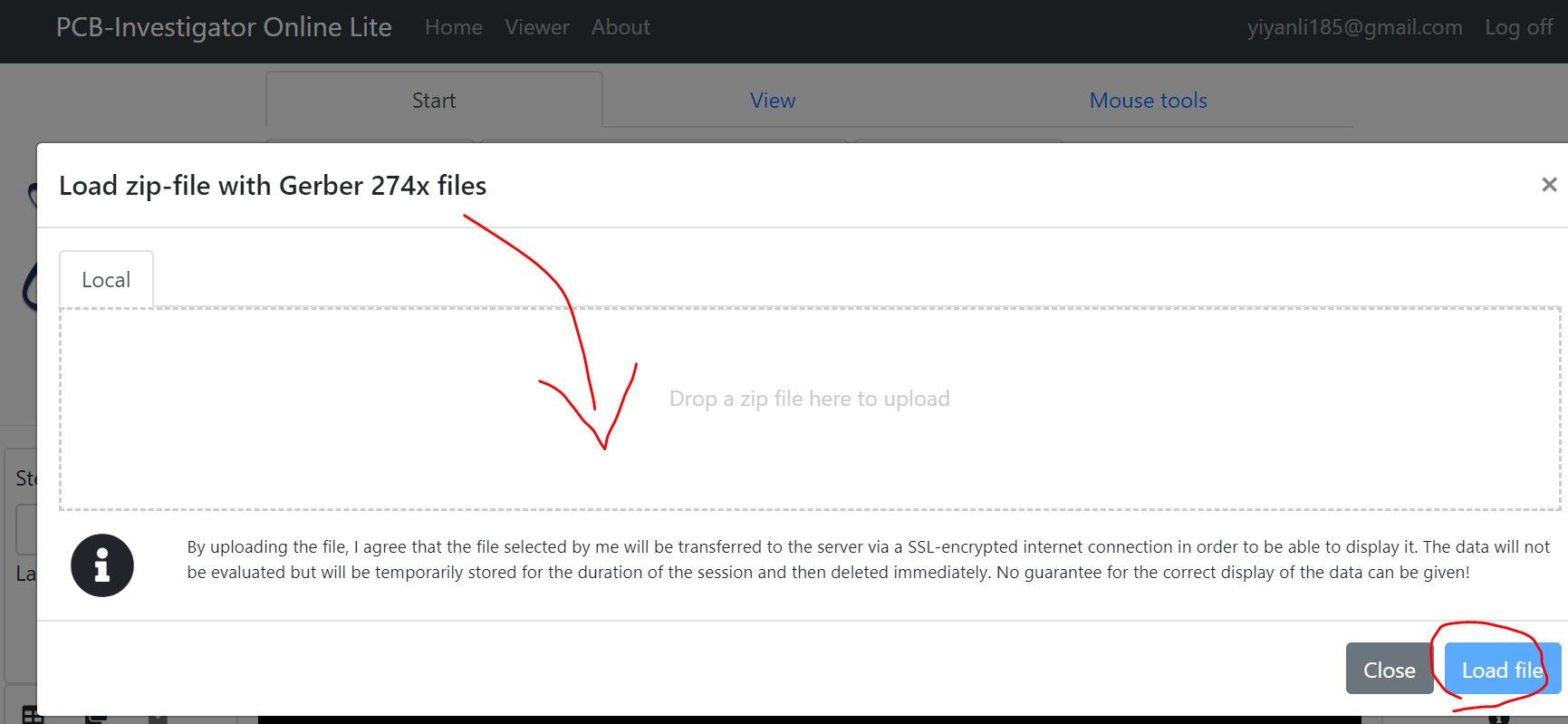Open account via yiyanli185@gmail.com link
The height and width of the screenshot is (724, 1568).
pos(1354,27)
